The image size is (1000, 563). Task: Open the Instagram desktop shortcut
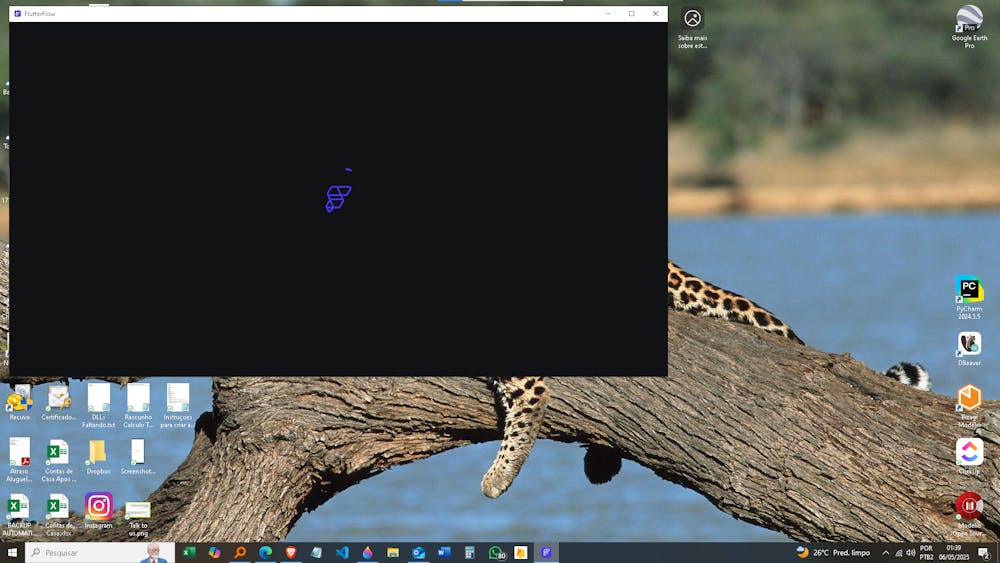point(98,510)
